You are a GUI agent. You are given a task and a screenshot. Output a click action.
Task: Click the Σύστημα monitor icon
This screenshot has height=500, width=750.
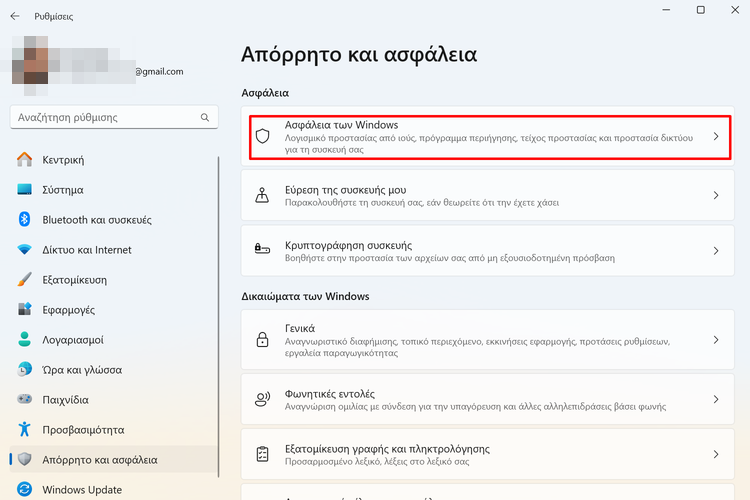[x=24, y=189]
